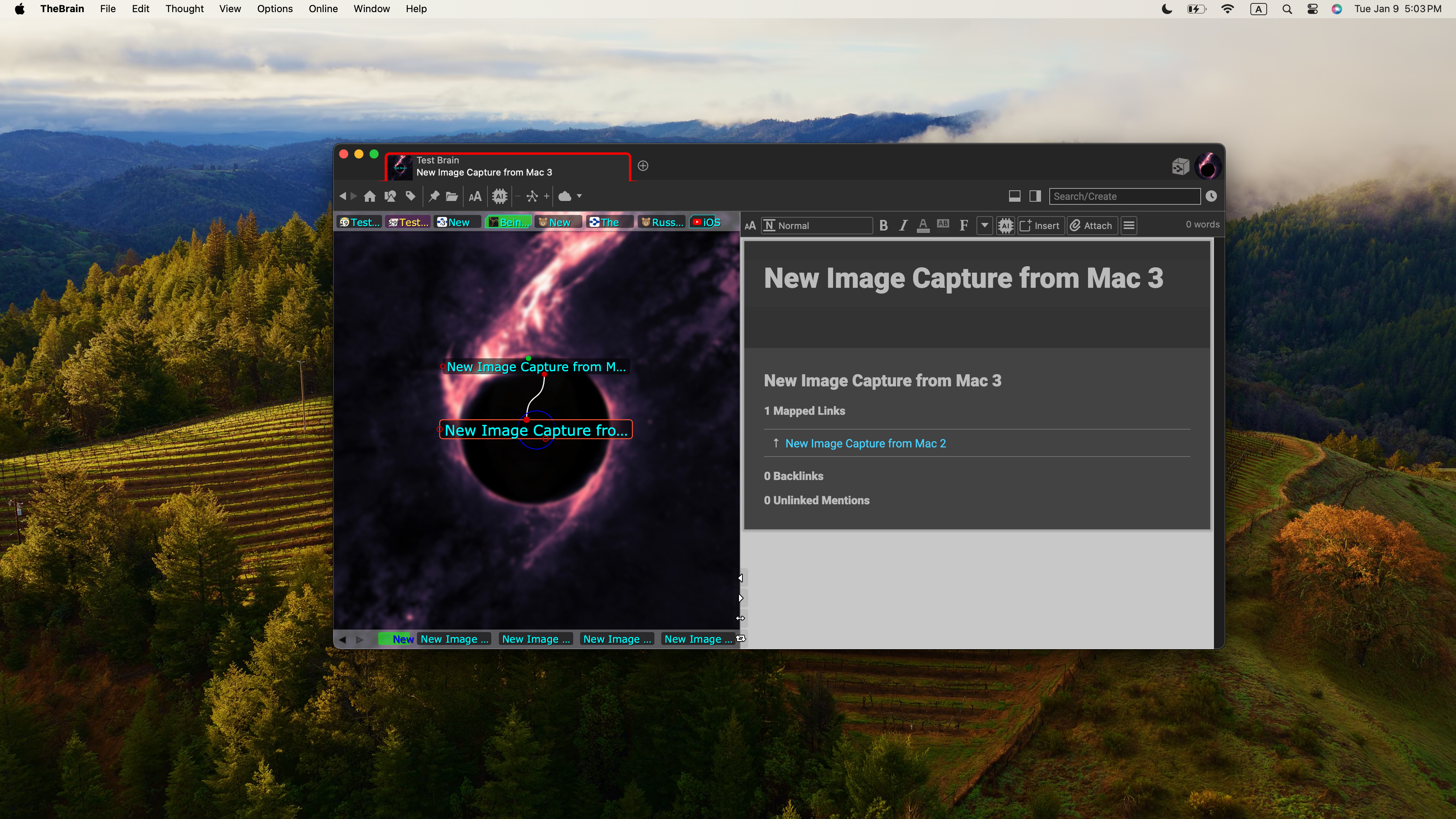Toggle side panel layout icon
1456x819 pixels.
pos(1035,196)
